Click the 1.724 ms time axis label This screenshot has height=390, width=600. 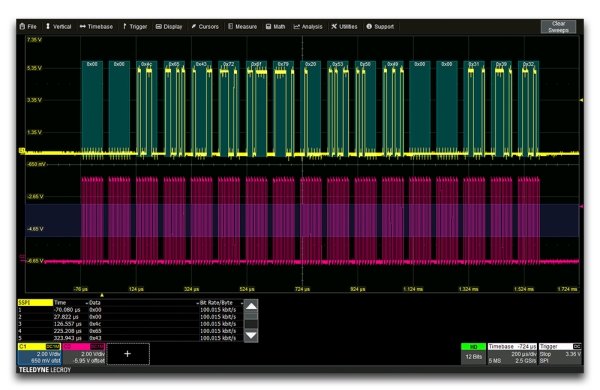pos(567,289)
